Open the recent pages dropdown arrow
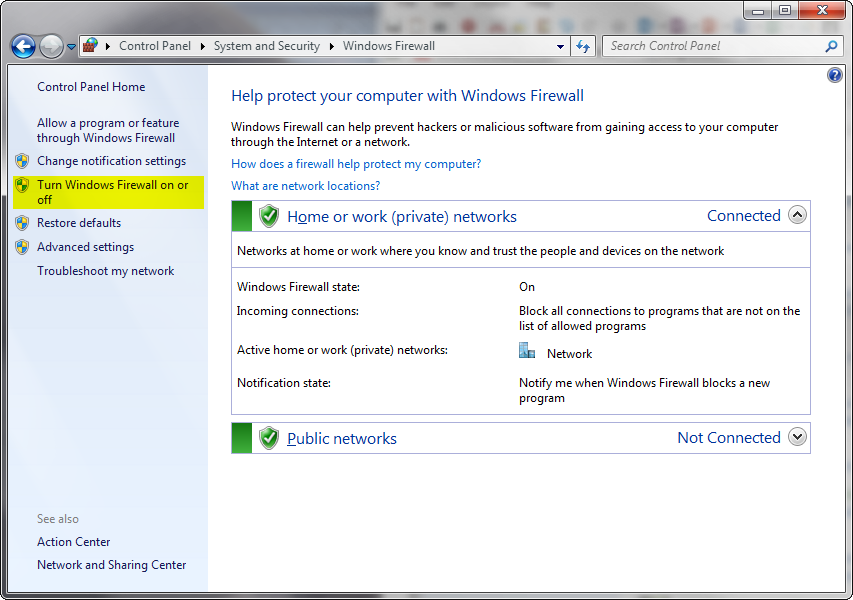This screenshot has width=853, height=600. click(71, 47)
